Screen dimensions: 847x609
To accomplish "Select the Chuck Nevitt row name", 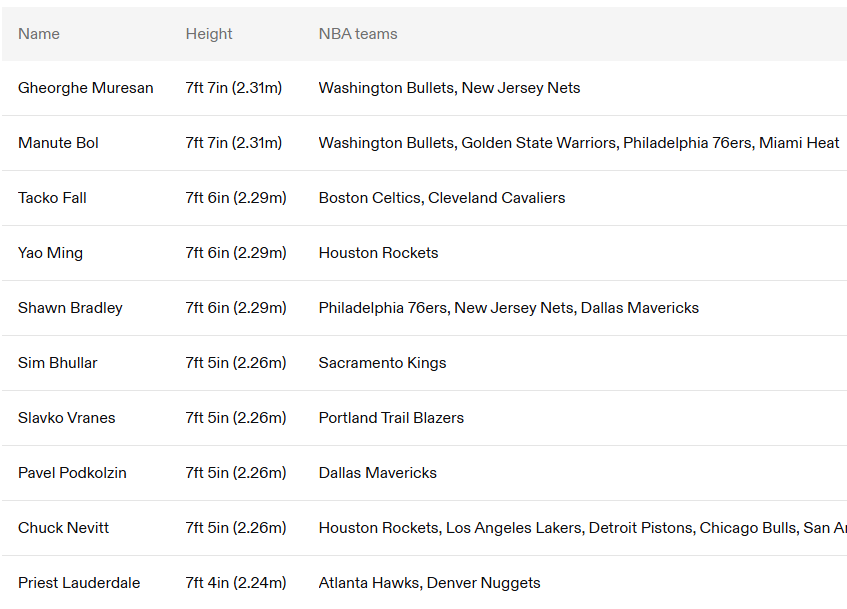I will (x=64, y=528).
